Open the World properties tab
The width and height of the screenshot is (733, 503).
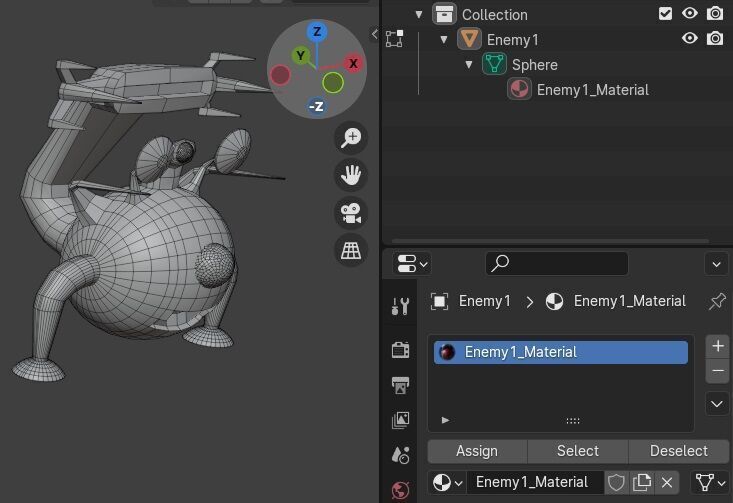[401, 490]
